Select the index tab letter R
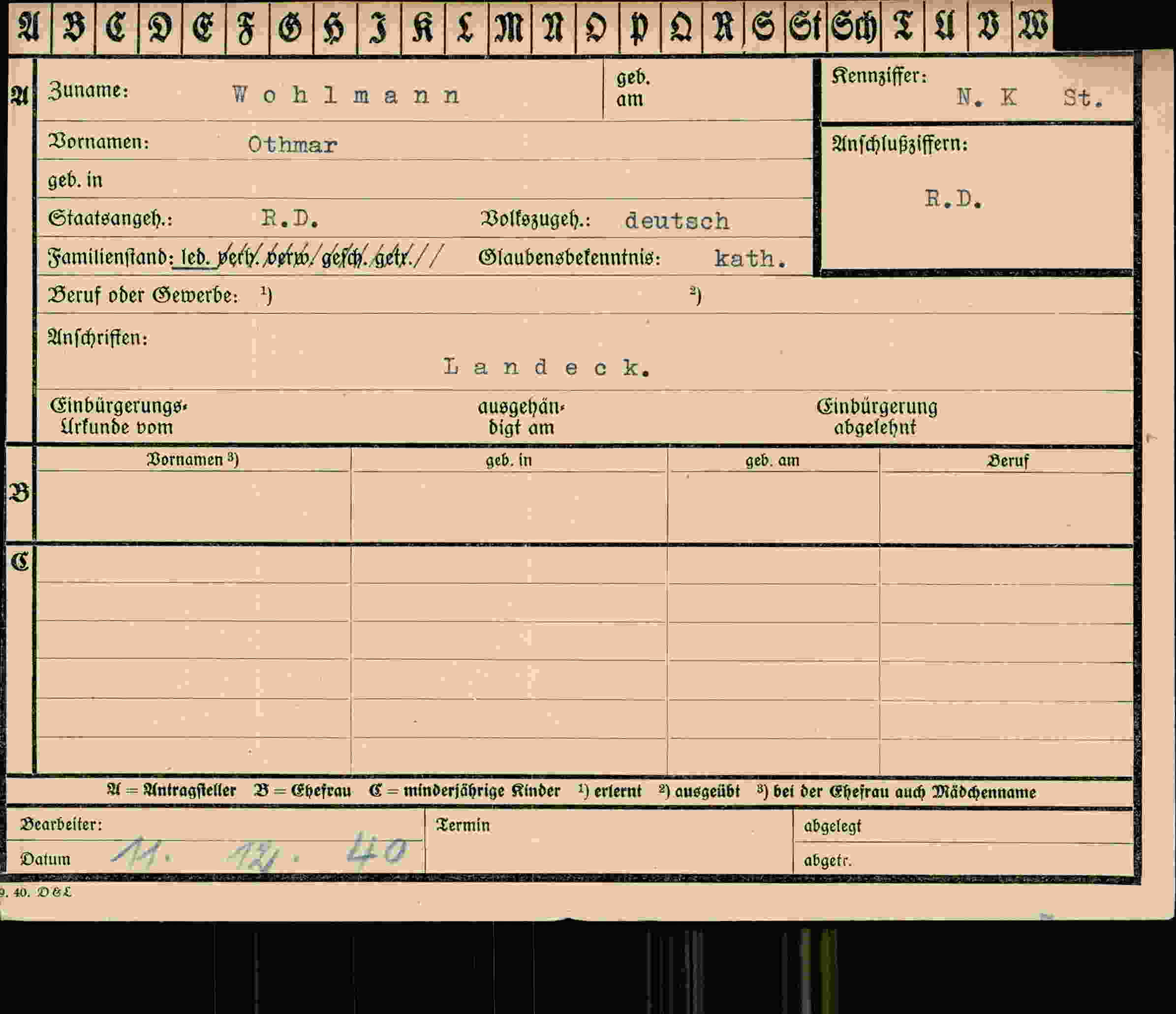 click(723, 27)
